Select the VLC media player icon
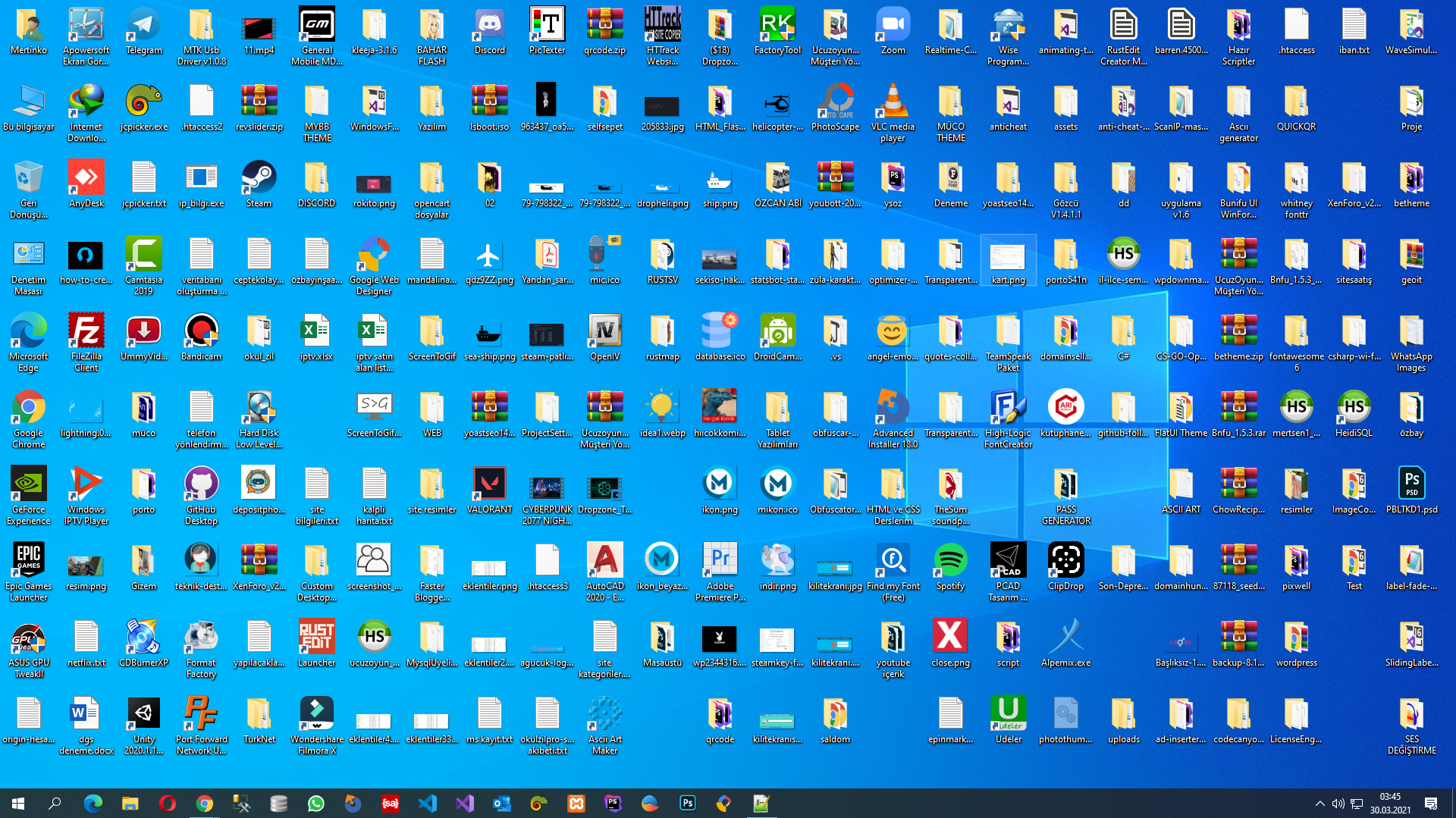The width and height of the screenshot is (1456, 818). [893, 114]
